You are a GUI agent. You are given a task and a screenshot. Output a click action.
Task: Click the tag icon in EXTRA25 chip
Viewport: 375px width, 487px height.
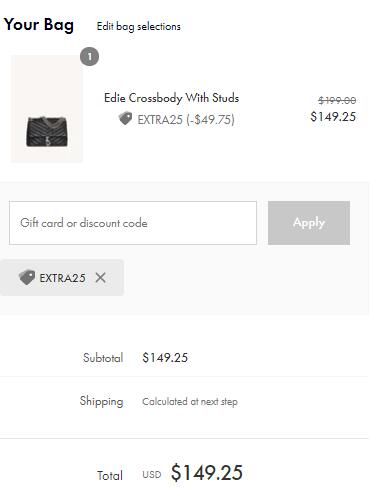point(27,277)
